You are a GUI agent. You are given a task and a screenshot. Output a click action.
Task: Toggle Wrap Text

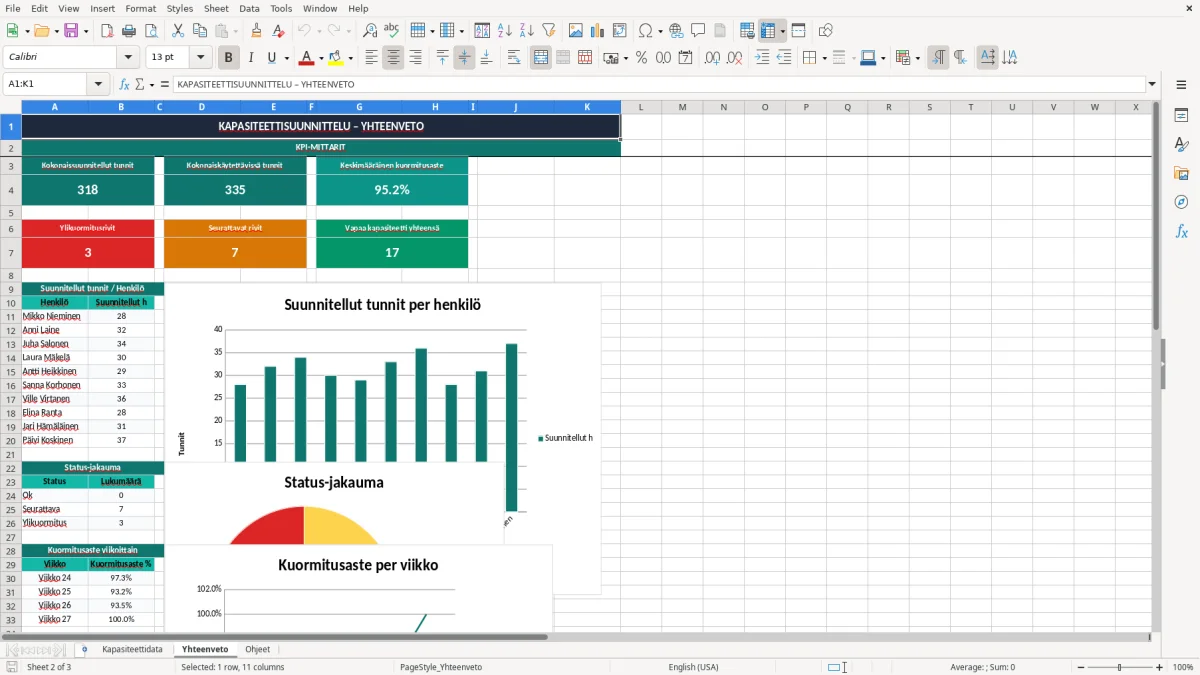point(514,58)
